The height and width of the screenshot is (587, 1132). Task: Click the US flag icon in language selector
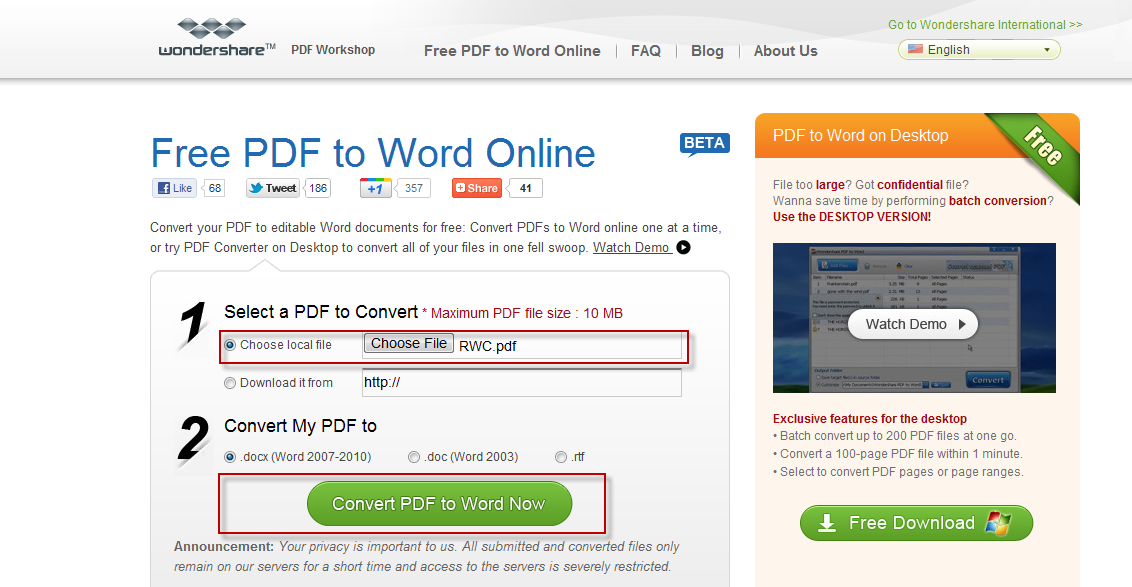click(915, 49)
